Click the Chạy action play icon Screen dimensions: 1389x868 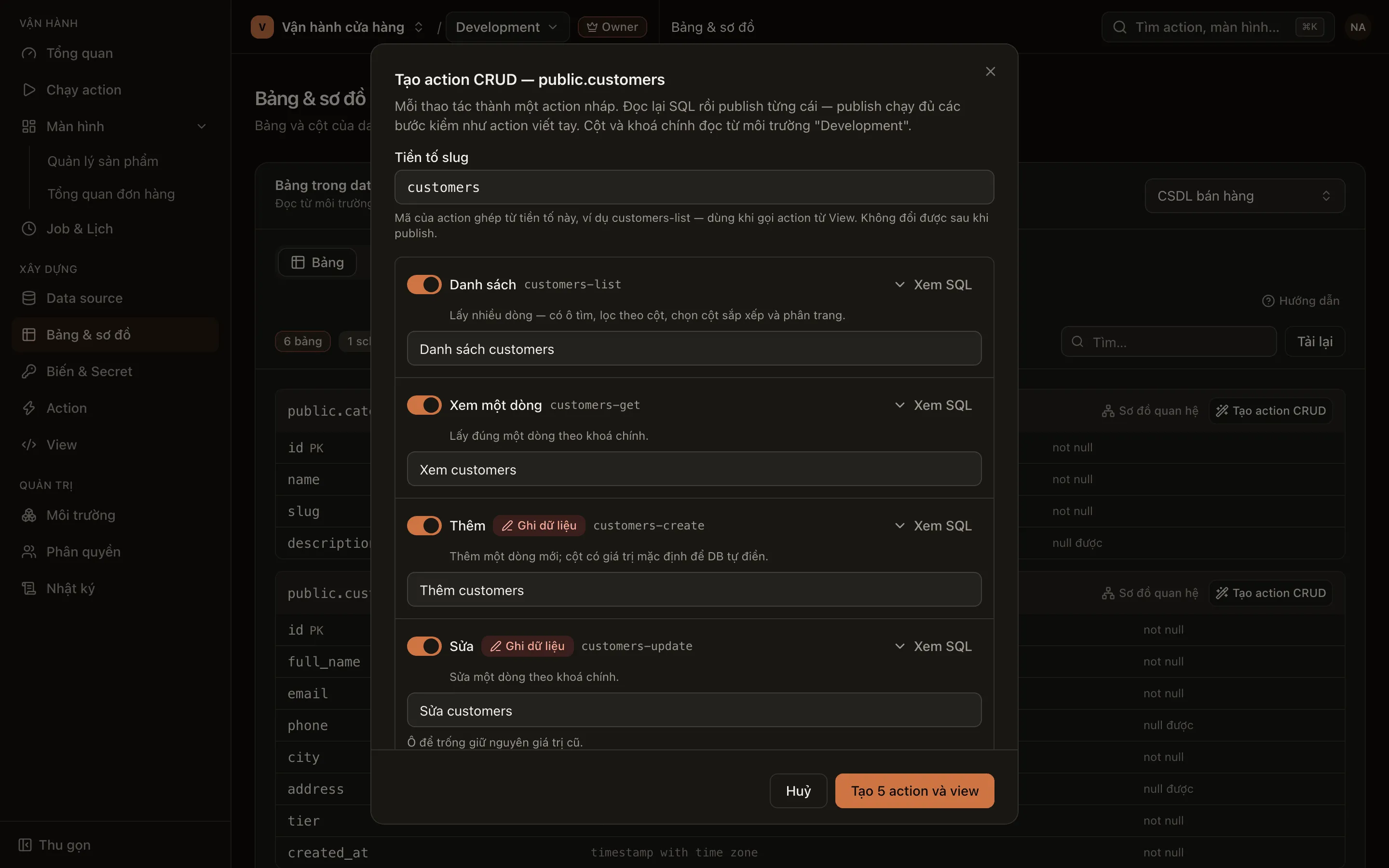click(x=29, y=90)
